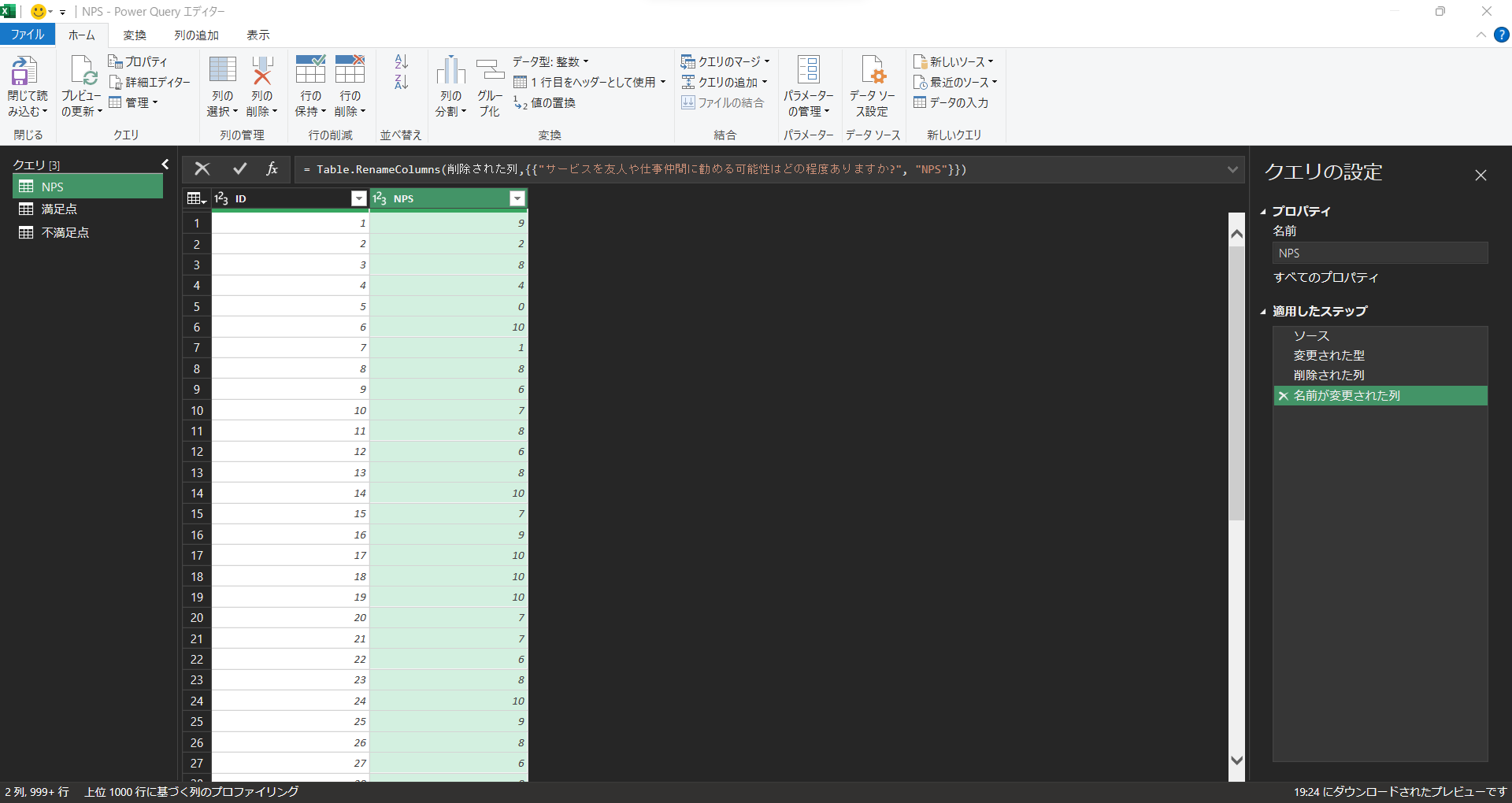
Task: Open Merge Queries (クエリのマージ) dropdown
Action: click(725, 61)
